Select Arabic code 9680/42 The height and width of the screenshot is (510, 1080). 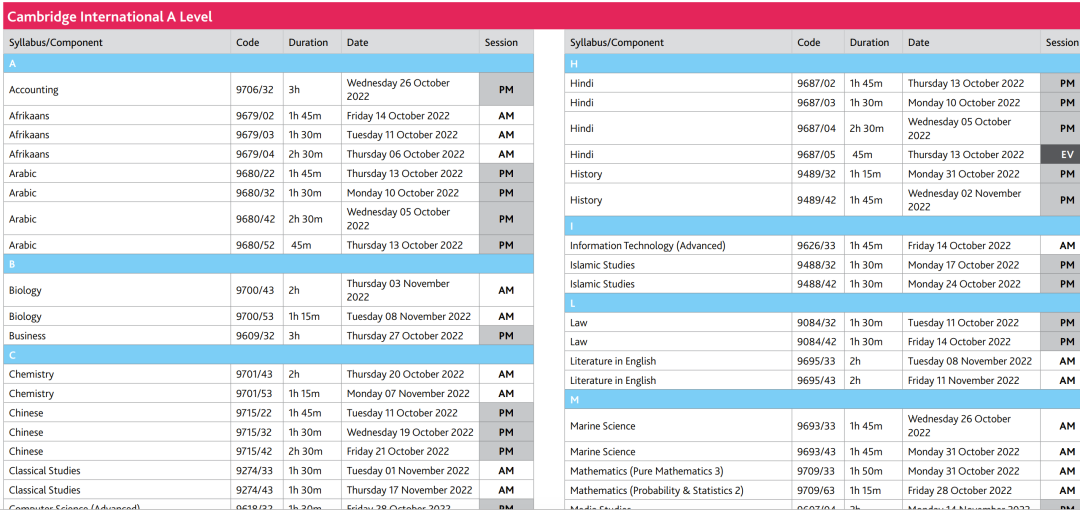tap(255, 219)
